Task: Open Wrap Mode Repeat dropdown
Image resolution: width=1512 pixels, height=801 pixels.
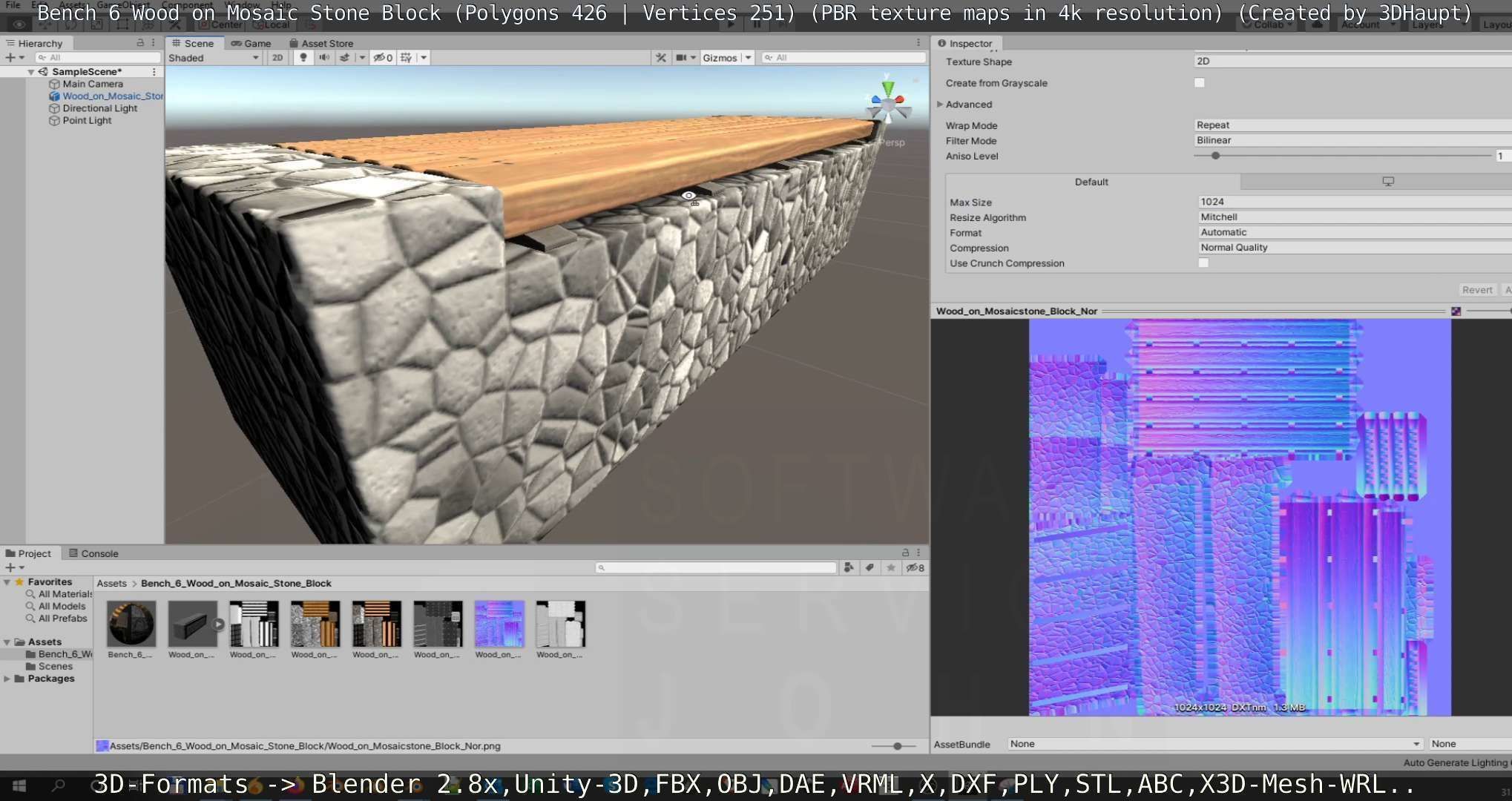Action: point(1352,125)
